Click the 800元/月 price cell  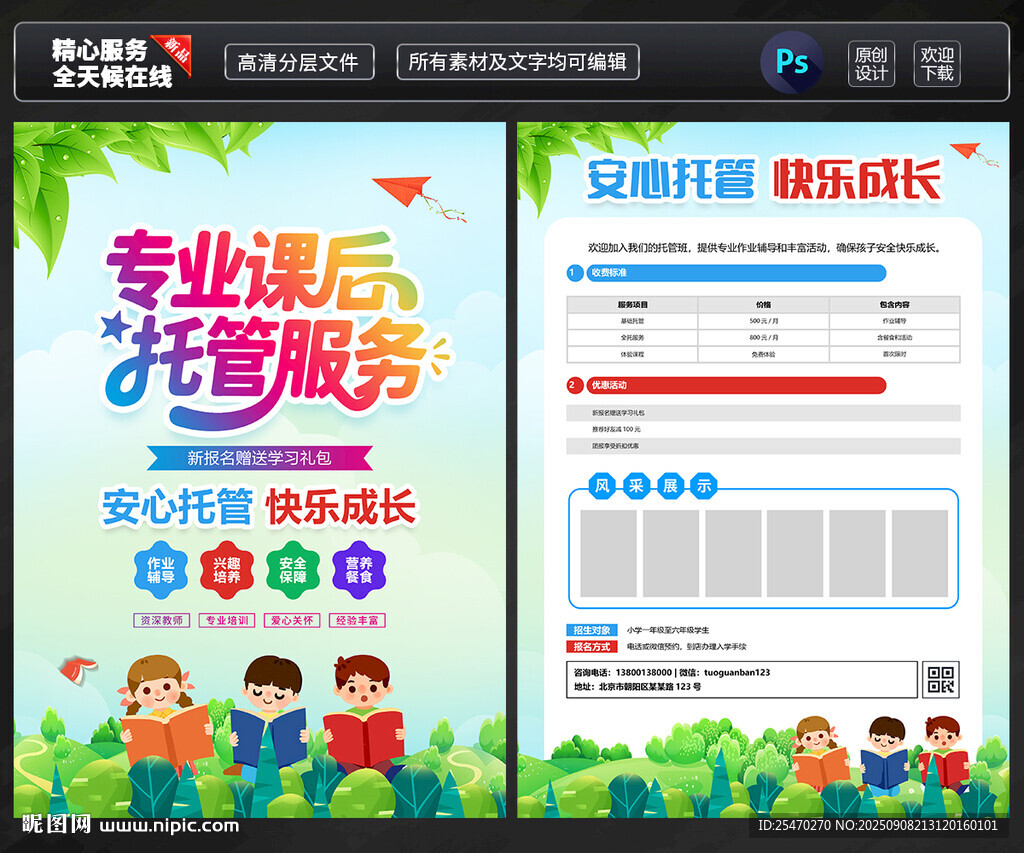[763, 338]
